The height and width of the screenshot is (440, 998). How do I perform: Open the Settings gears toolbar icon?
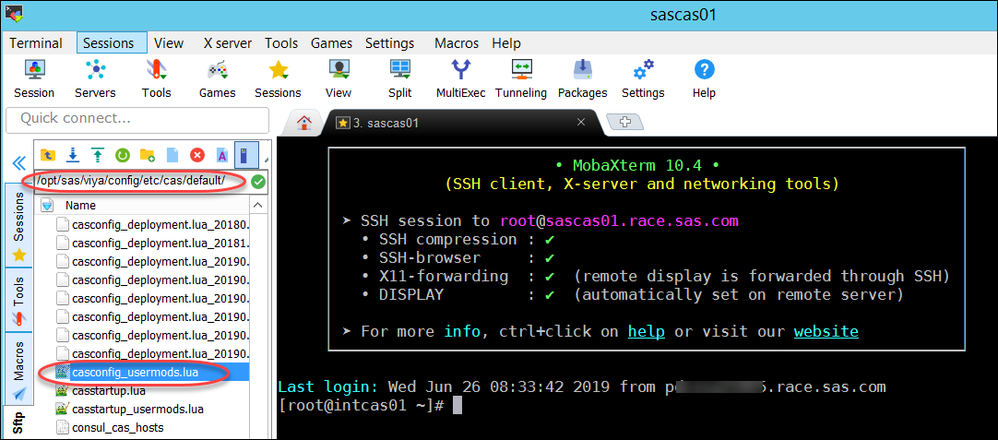(x=643, y=78)
